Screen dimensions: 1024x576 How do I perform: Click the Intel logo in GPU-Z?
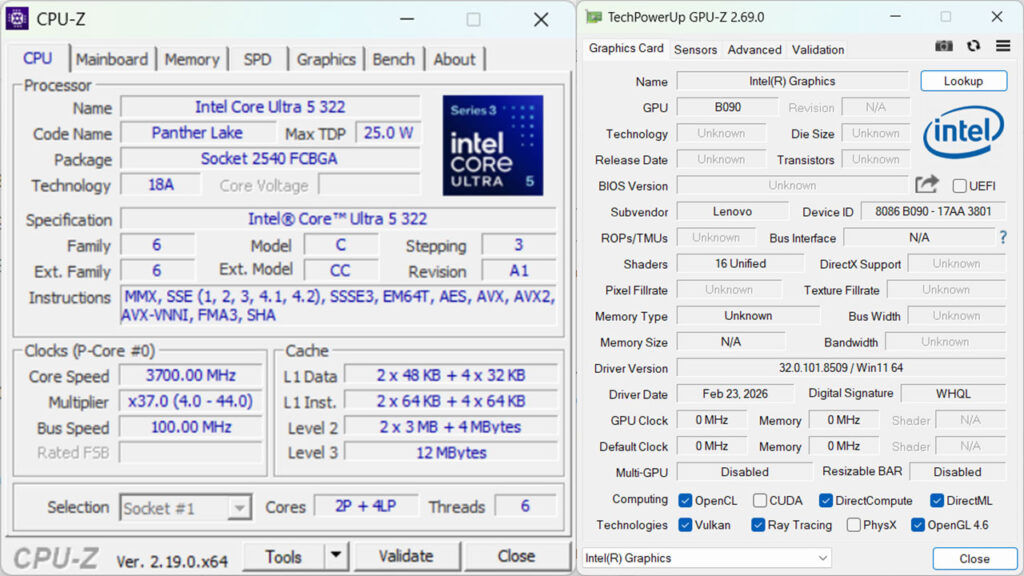(963, 132)
